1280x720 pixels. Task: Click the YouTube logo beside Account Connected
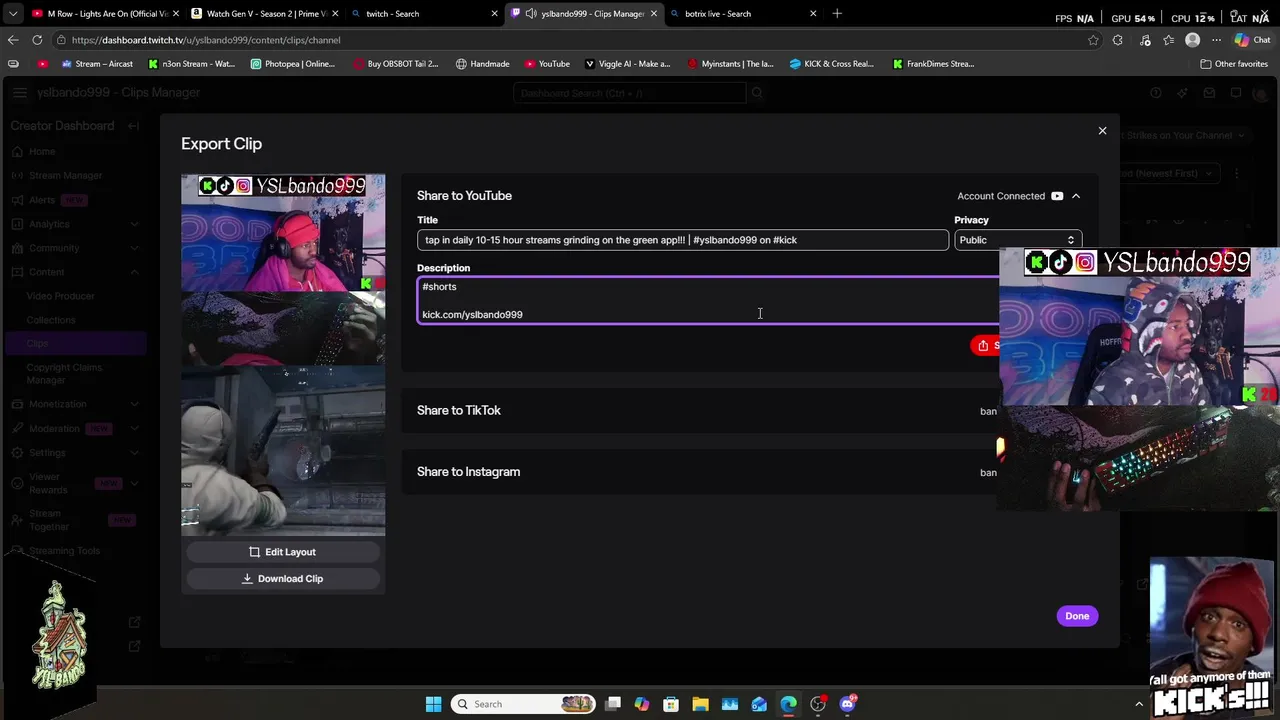[x=1057, y=196]
